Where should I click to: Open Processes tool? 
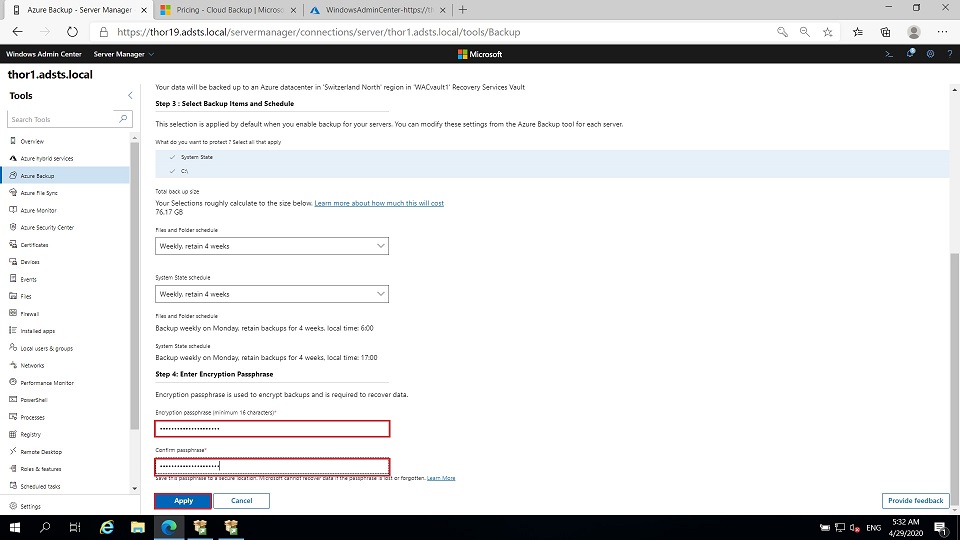tap(32, 418)
